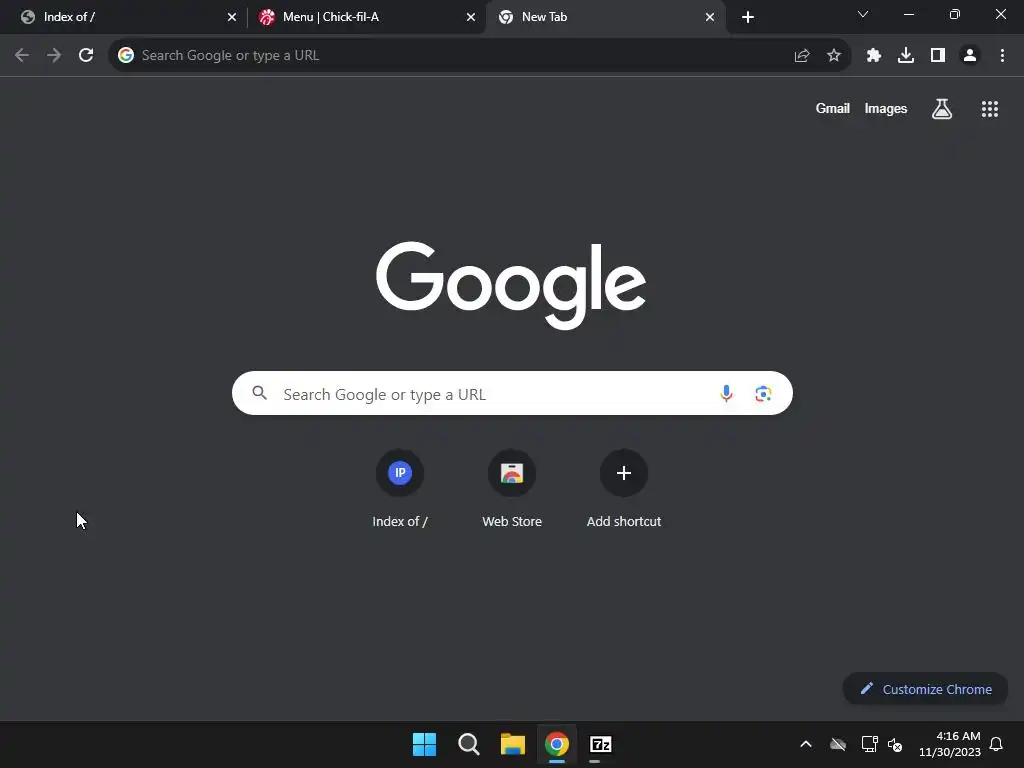
Task: Click the muted volume tray icon
Action: [895, 744]
